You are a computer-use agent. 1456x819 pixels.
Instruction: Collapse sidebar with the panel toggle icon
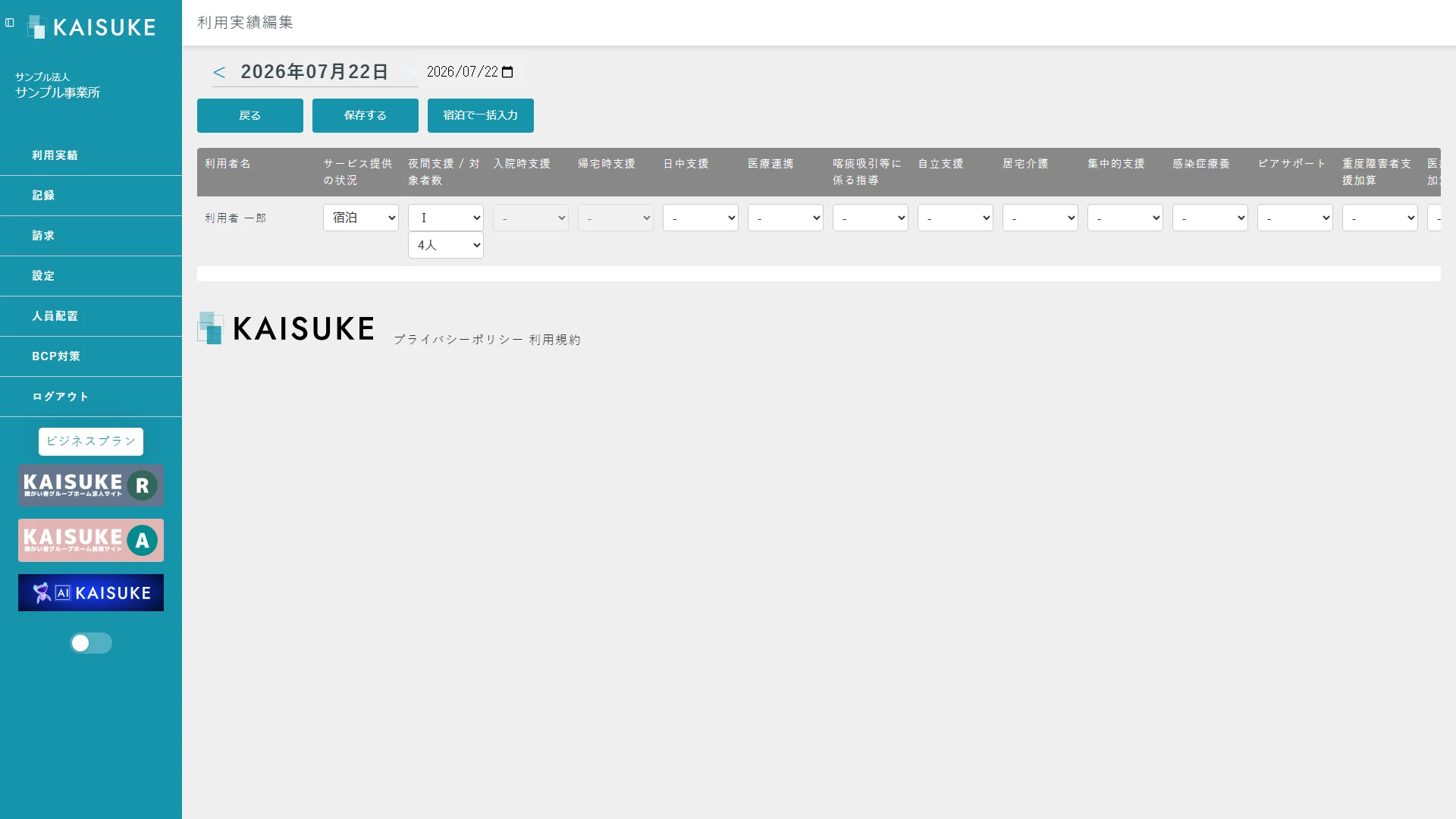(x=10, y=23)
